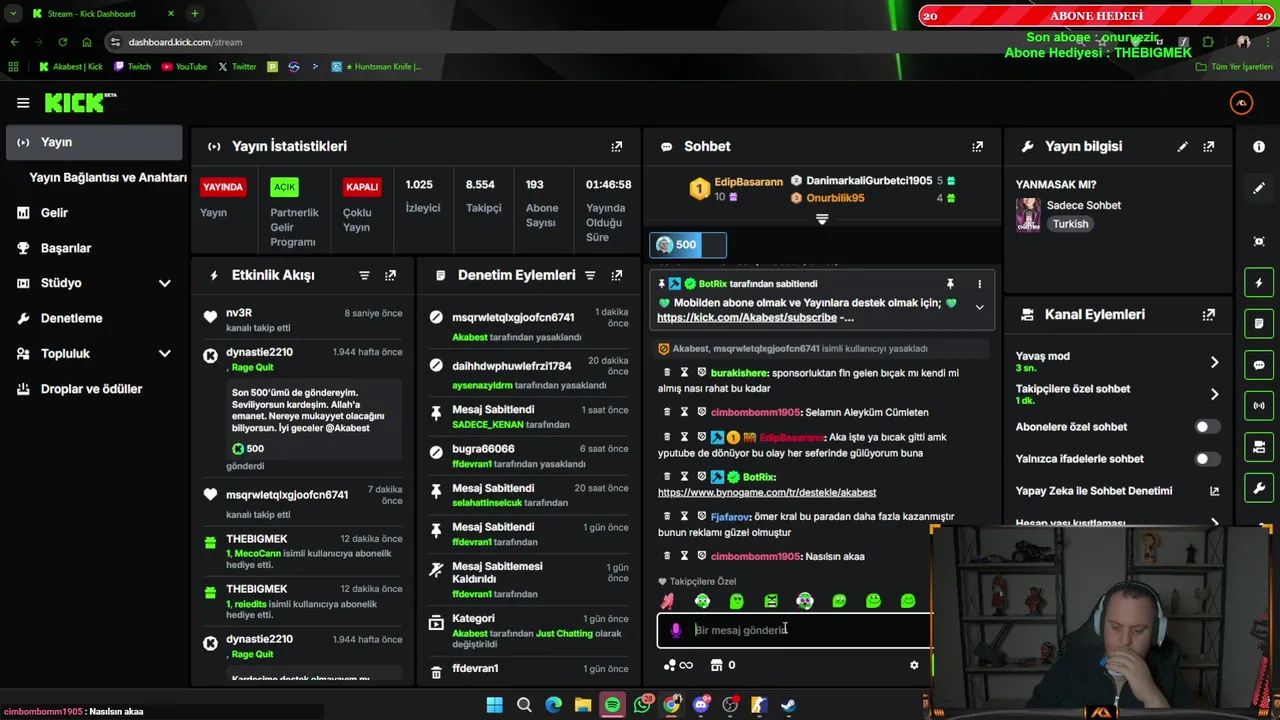This screenshot has height=720, width=1280.
Task: Open three-dot menu on pinned BotRix message
Action: pyautogui.click(x=979, y=284)
